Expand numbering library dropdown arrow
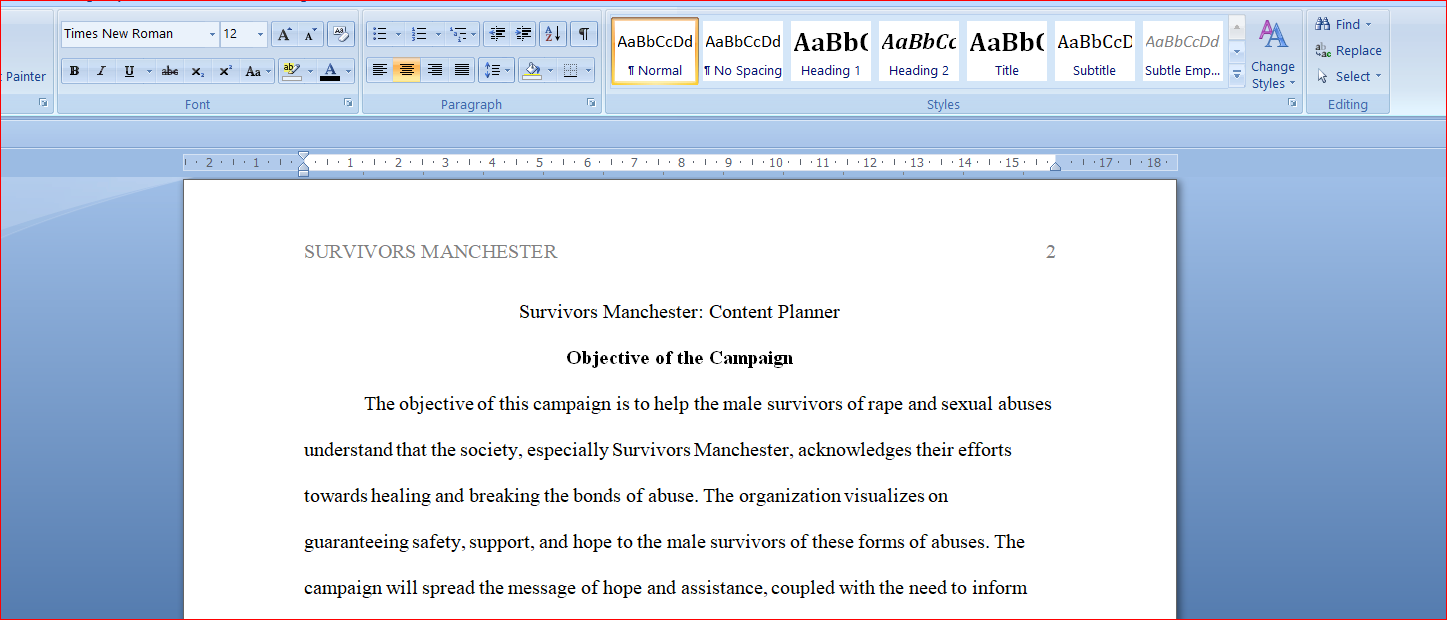The width and height of the screenshot is (1447, 620). click(x=438, y=34)
